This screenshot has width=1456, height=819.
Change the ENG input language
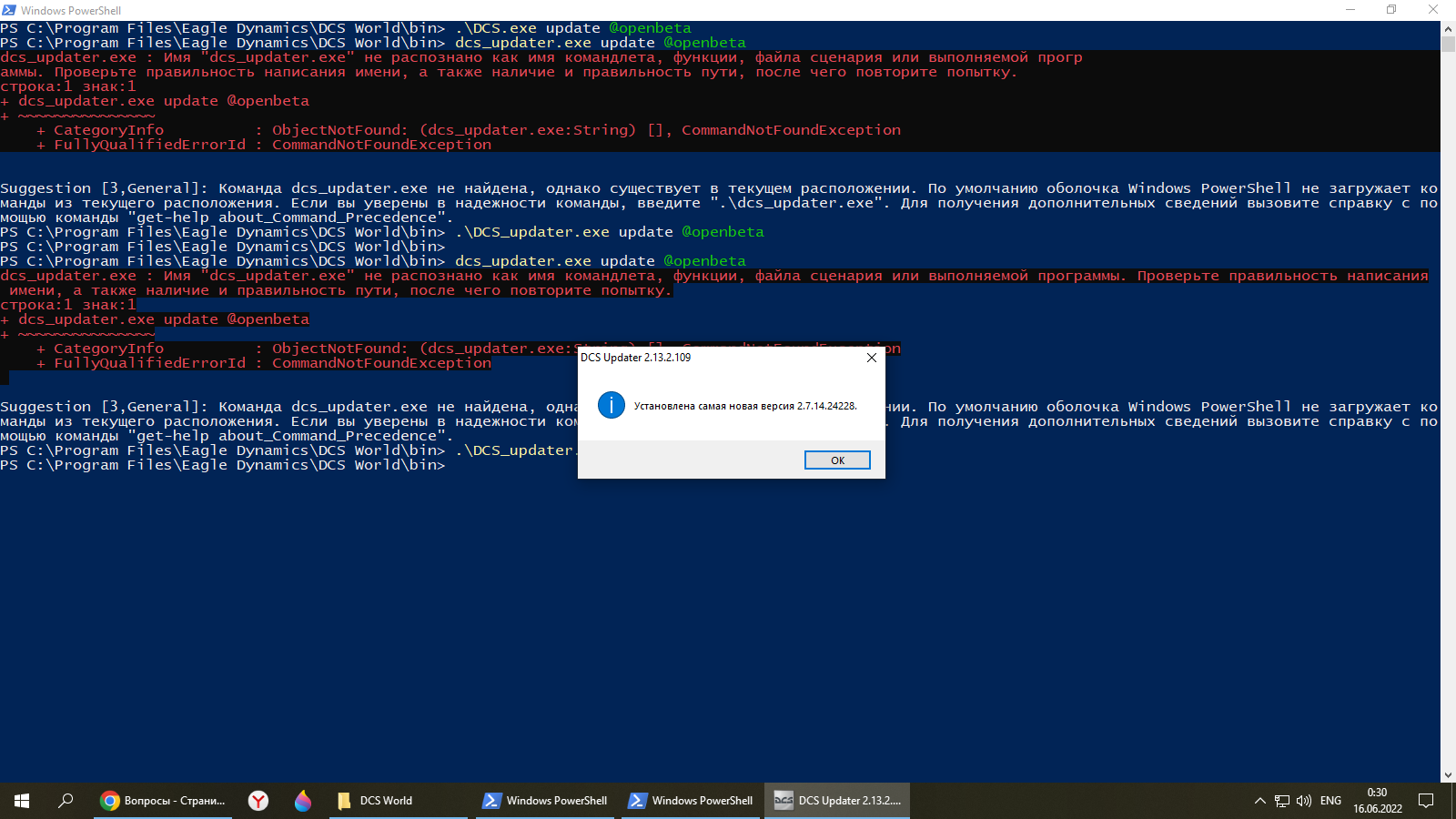pos(1330,801)
